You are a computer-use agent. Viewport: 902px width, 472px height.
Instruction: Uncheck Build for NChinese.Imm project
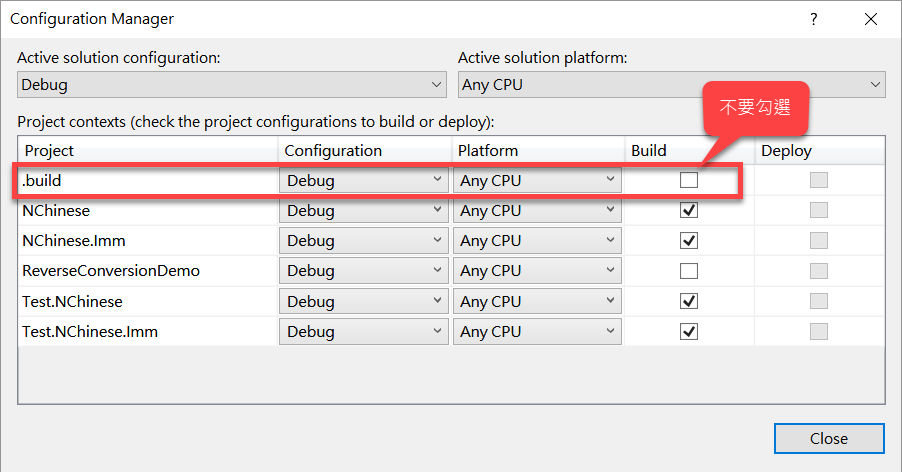pyautogui.click(x=689, y=241)
